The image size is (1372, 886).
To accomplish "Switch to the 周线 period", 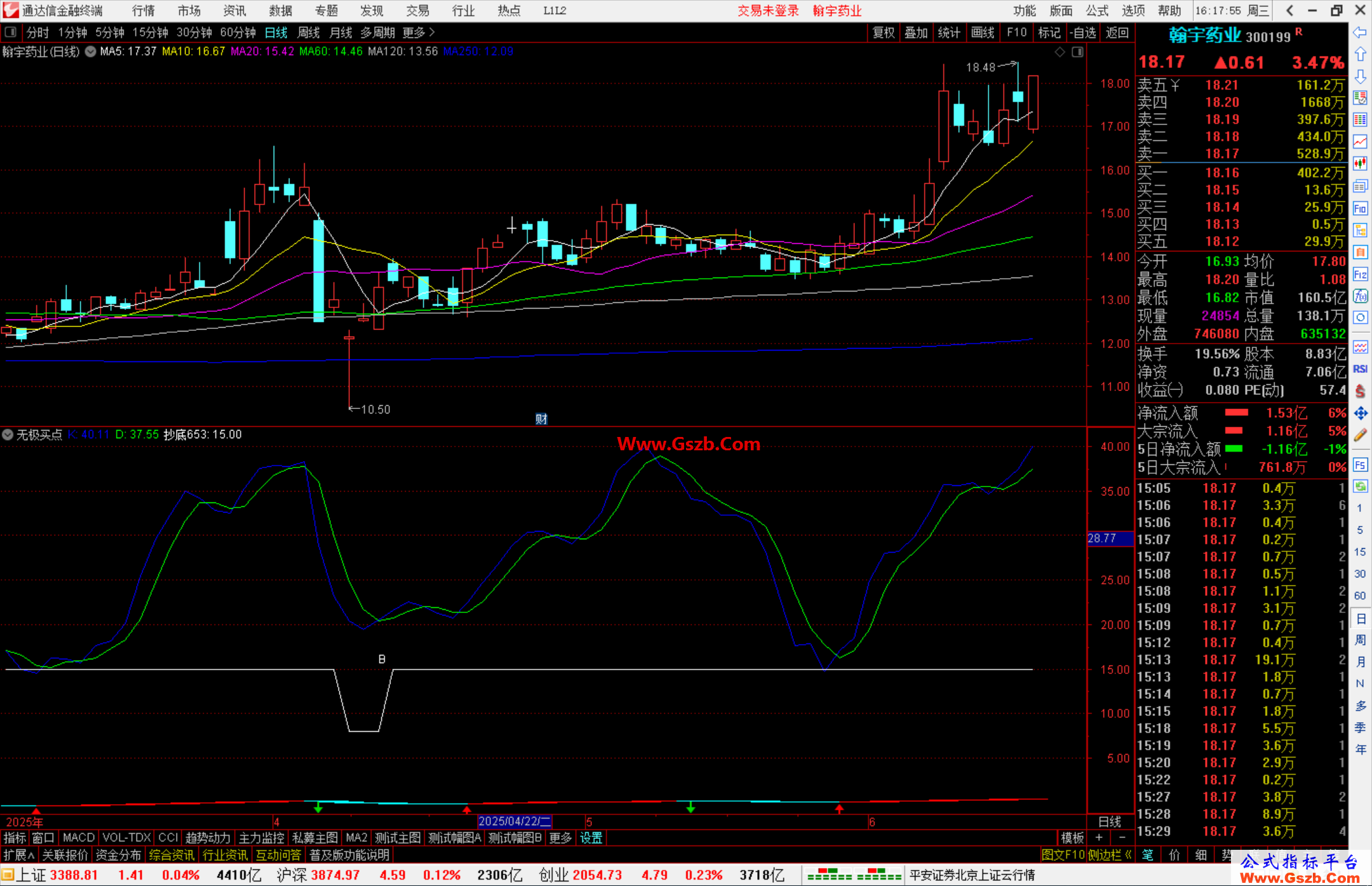I will 309,32.
